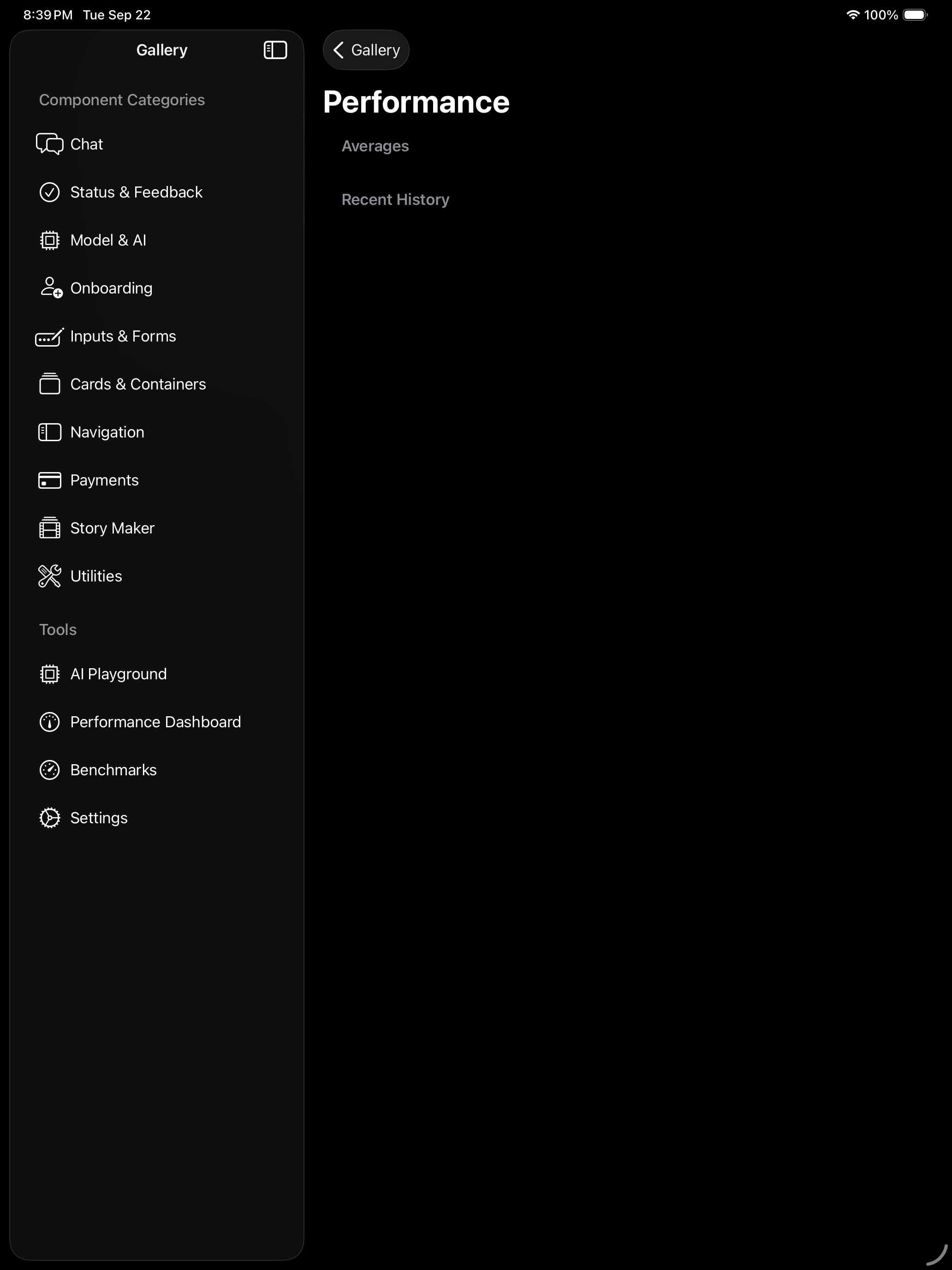Click the Performance page title

tap(416, 102)
